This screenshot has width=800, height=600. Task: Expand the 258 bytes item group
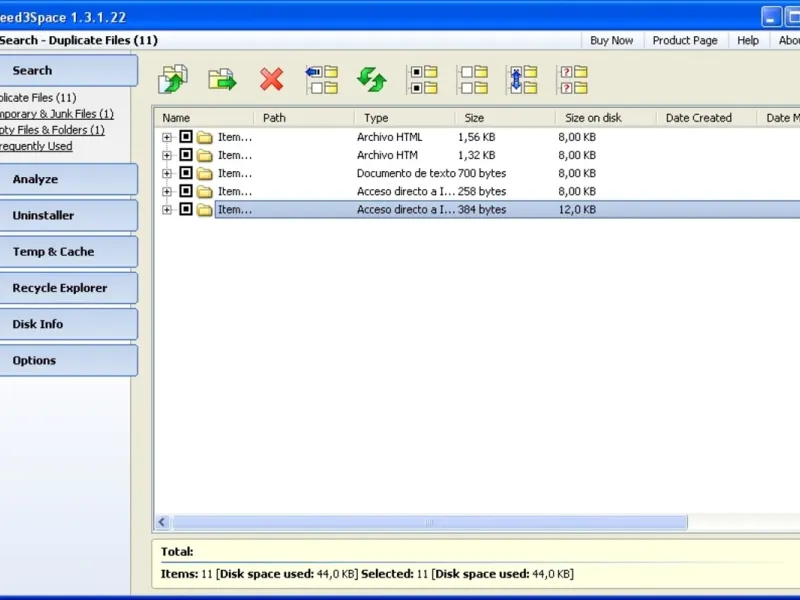click(x=167, y=191)
